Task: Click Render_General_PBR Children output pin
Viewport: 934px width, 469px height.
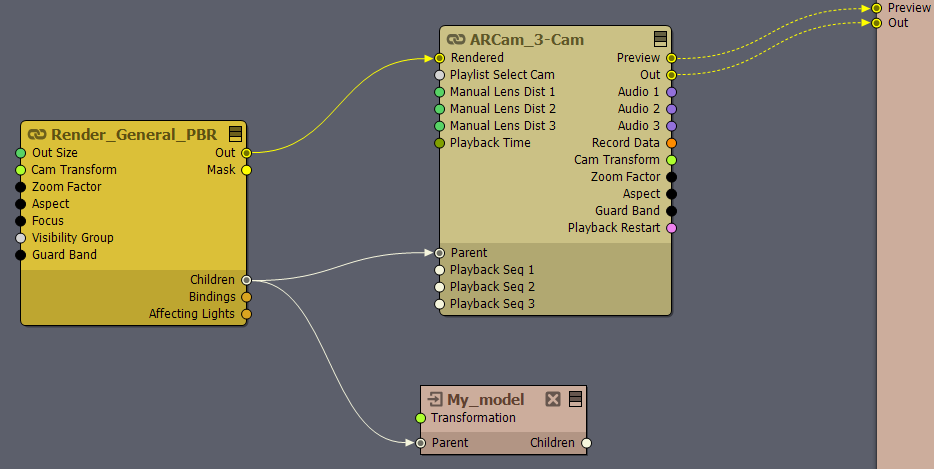Action: pos(246,280)
